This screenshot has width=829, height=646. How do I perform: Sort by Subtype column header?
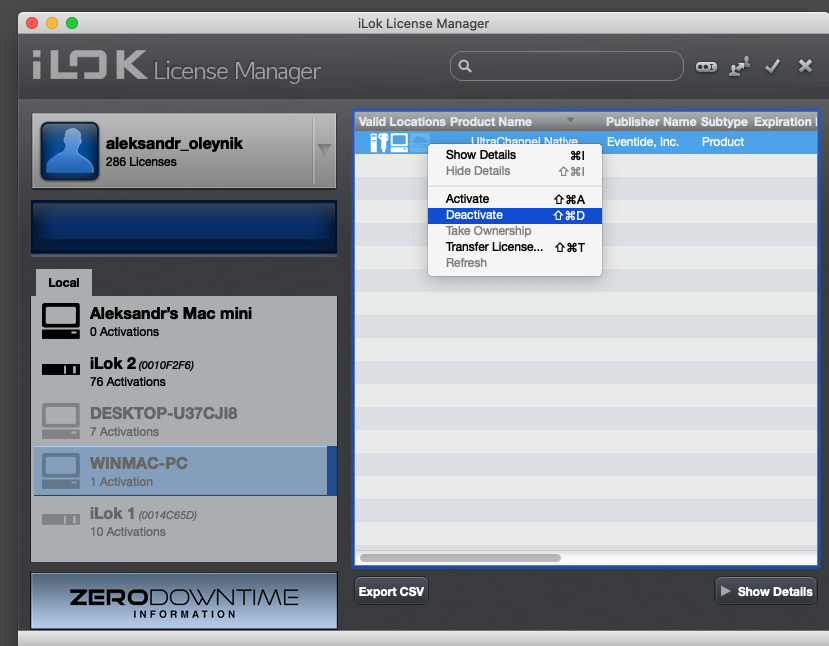point(724,122)
